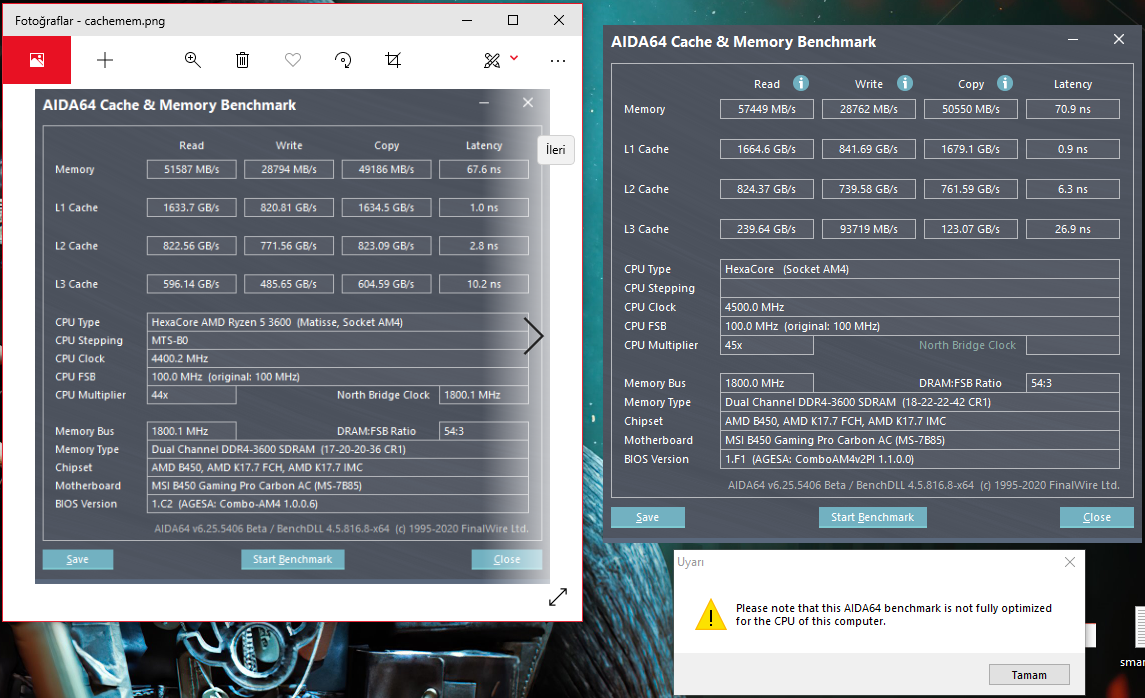The height and width of the screenshot is (698, 1145).
Task: Click Save button inside the Photos image
Action: coord(77,559)
